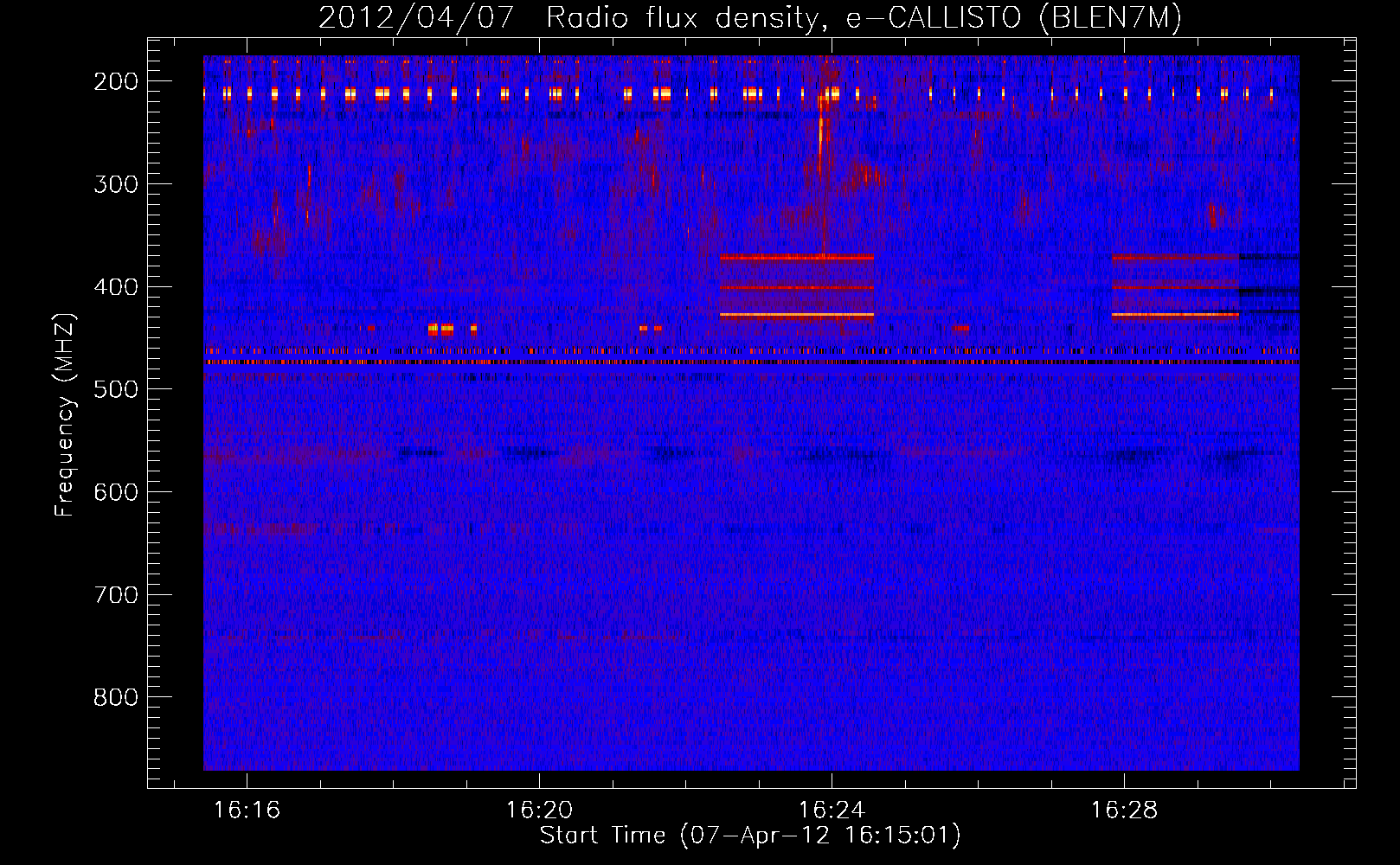The image size is (1400, 865).
Task: Click the 16:24 time tick label
Action: point(832,811)
